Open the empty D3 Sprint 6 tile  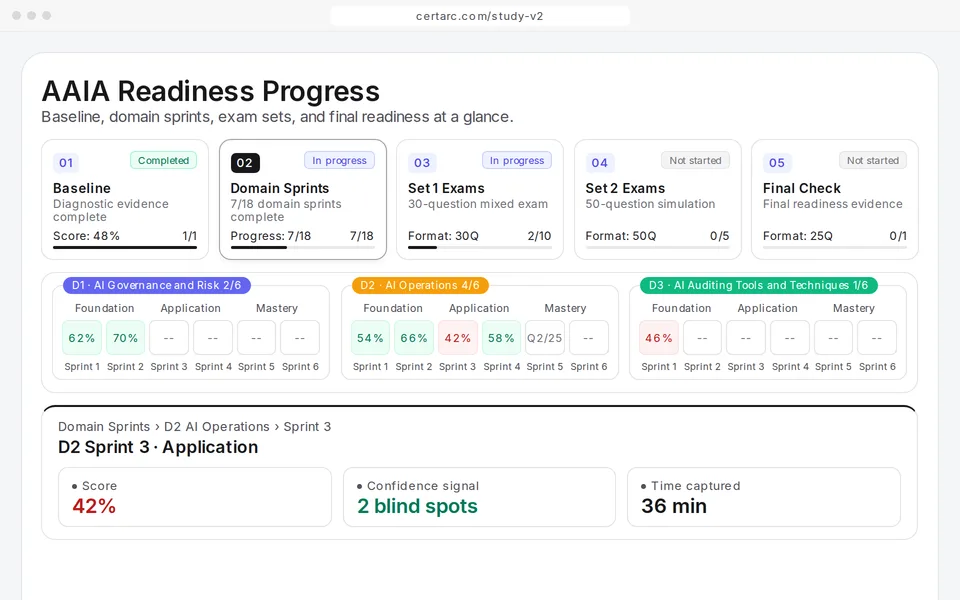pos(877,338)
